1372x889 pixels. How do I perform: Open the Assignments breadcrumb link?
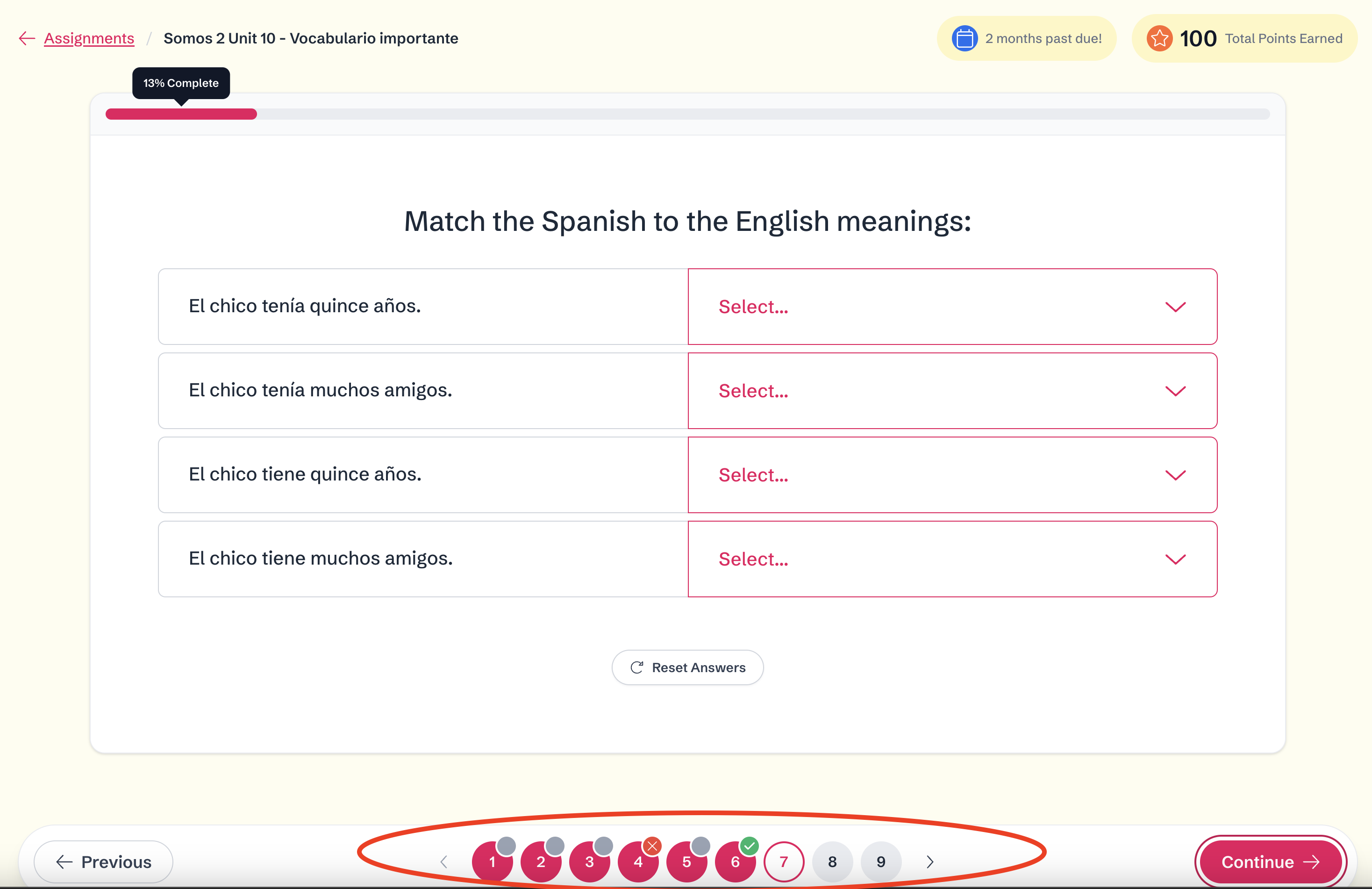tap(89, 38)
